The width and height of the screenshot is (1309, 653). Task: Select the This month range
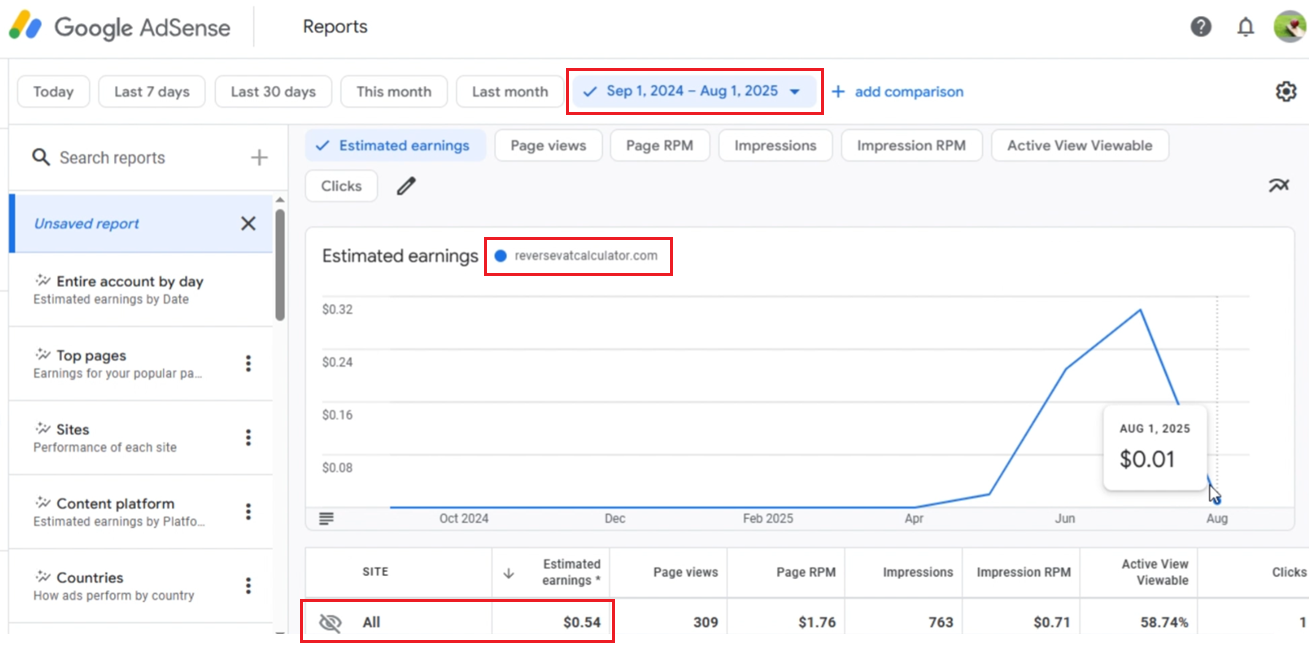click(394, 91)
